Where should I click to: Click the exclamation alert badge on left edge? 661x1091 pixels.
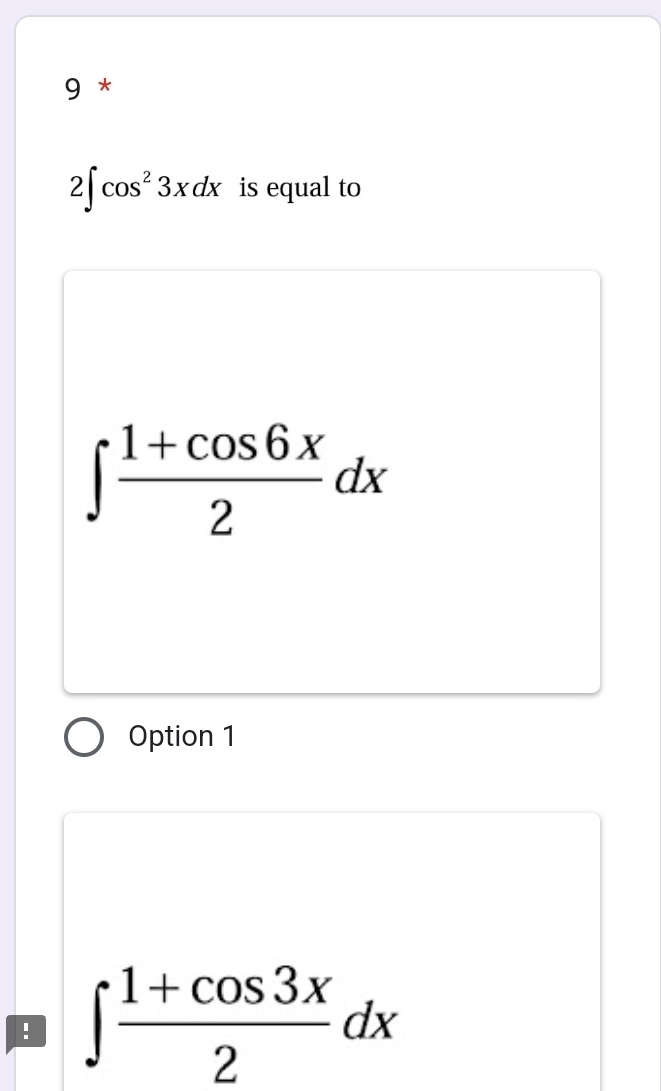[x=25, y=1032]
